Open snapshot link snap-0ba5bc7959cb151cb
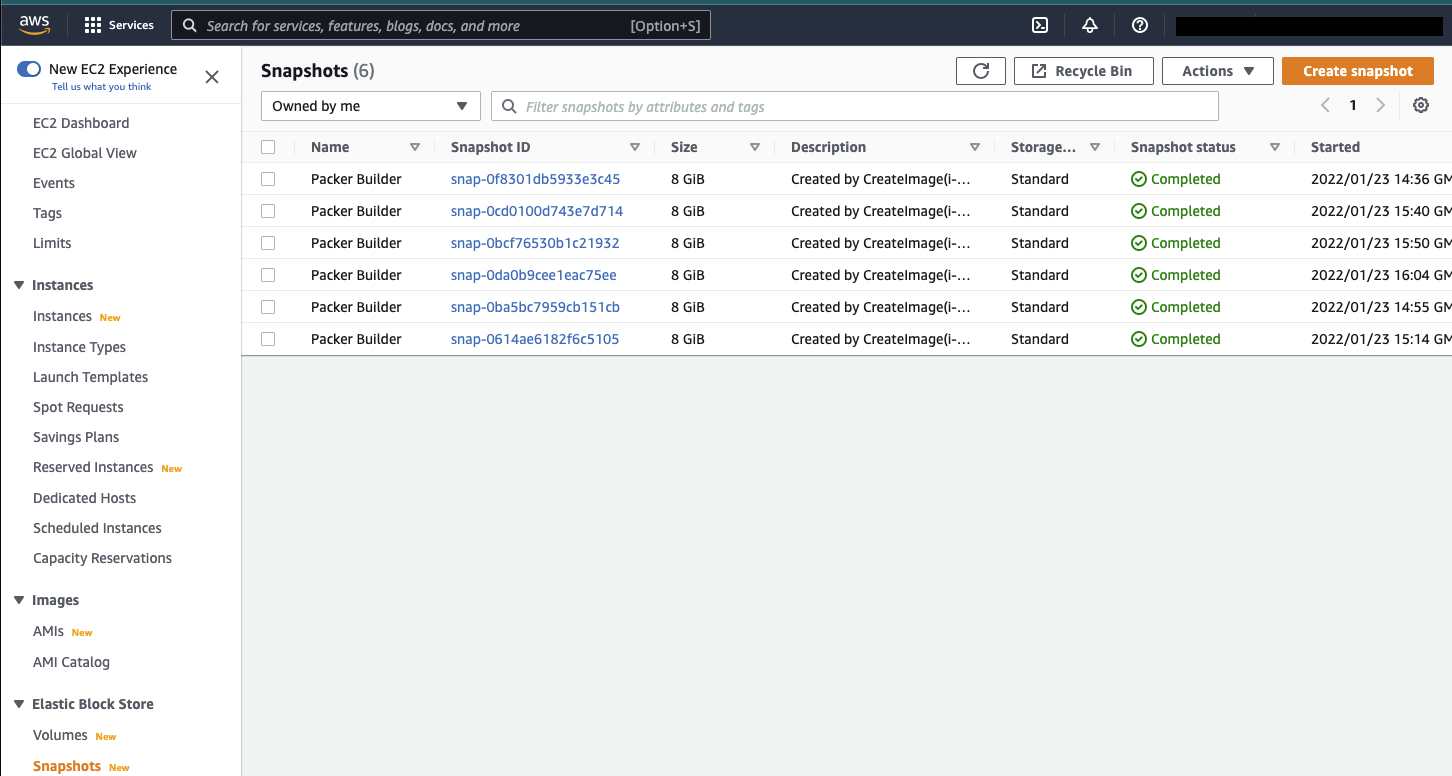 (535, 307)
